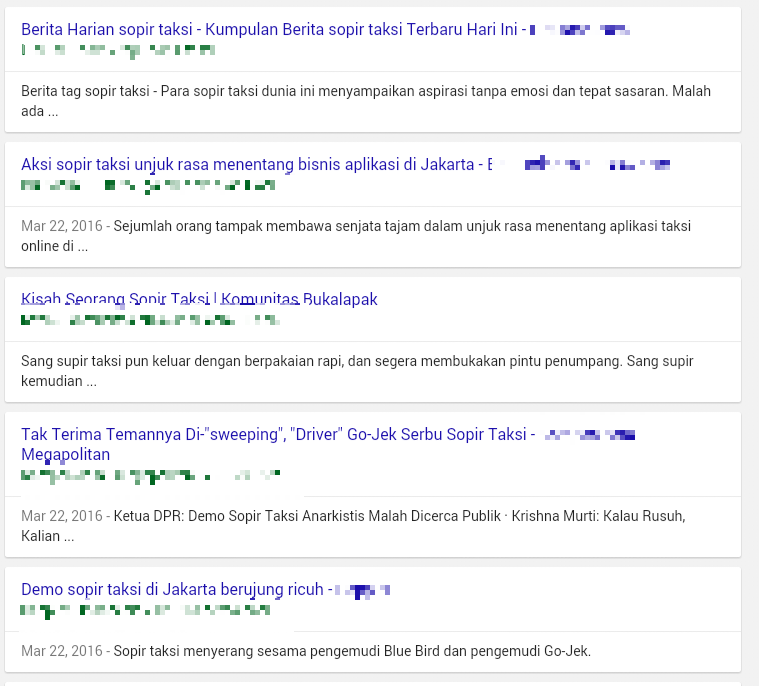Click the blurred site name after "Terbaru Hari Ini"
This screenshot has height=686, width=759.
580,30
